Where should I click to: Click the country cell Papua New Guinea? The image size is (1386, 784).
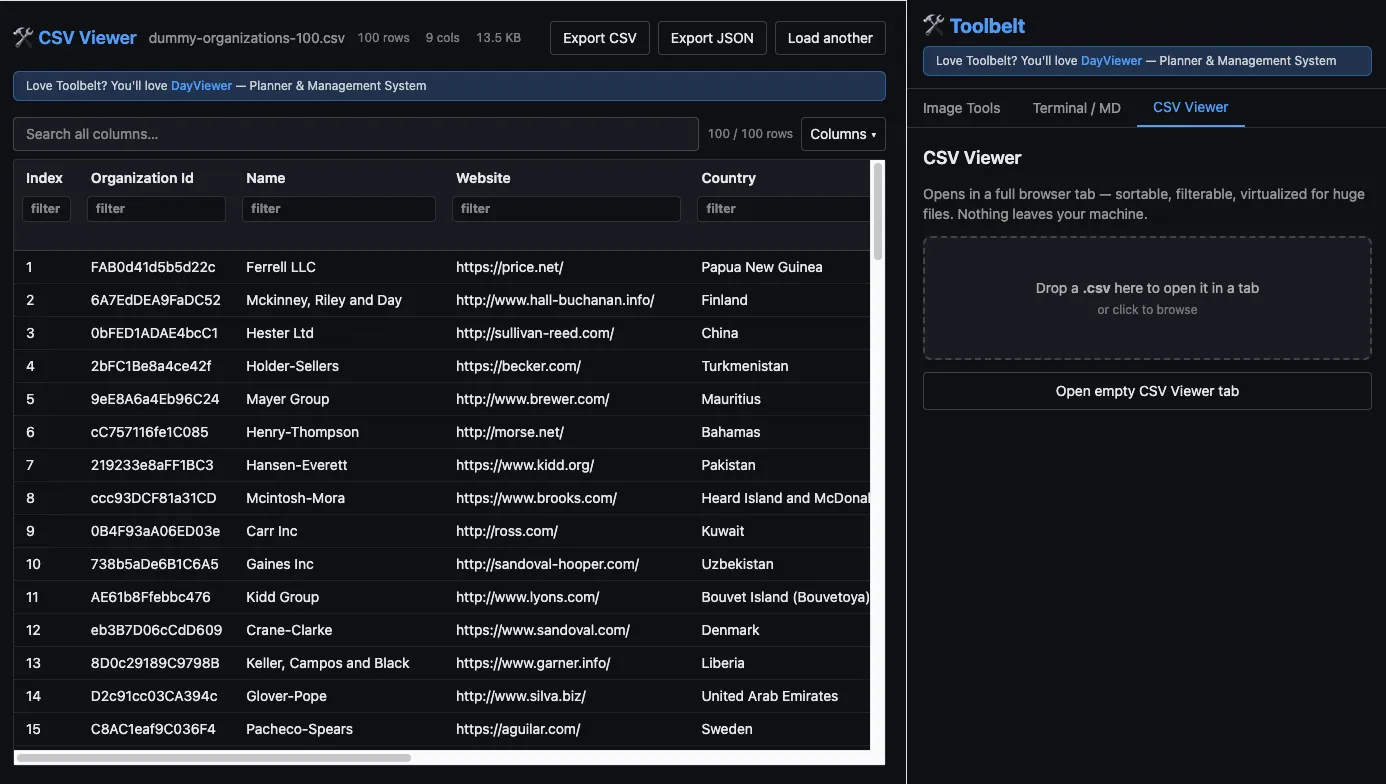pyautogui.click(x=762, y=267)
